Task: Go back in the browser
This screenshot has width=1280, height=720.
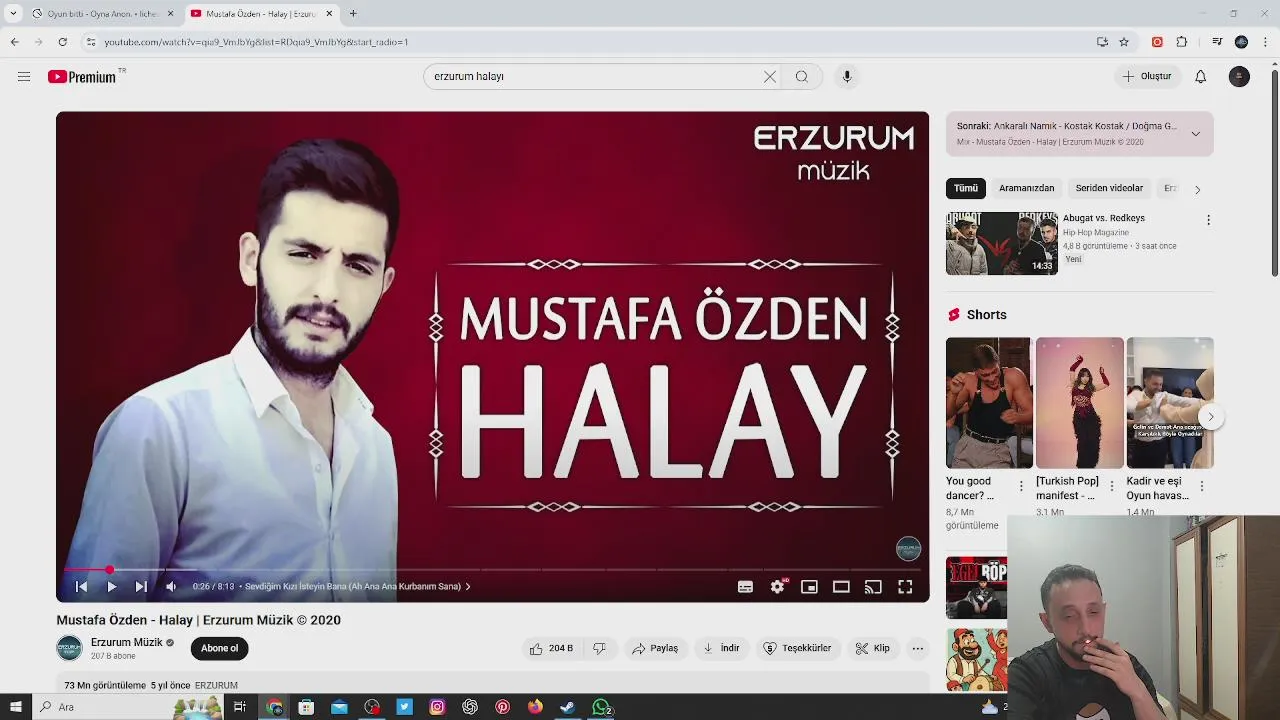Action: pyautogui.click(x=15, y=42)
